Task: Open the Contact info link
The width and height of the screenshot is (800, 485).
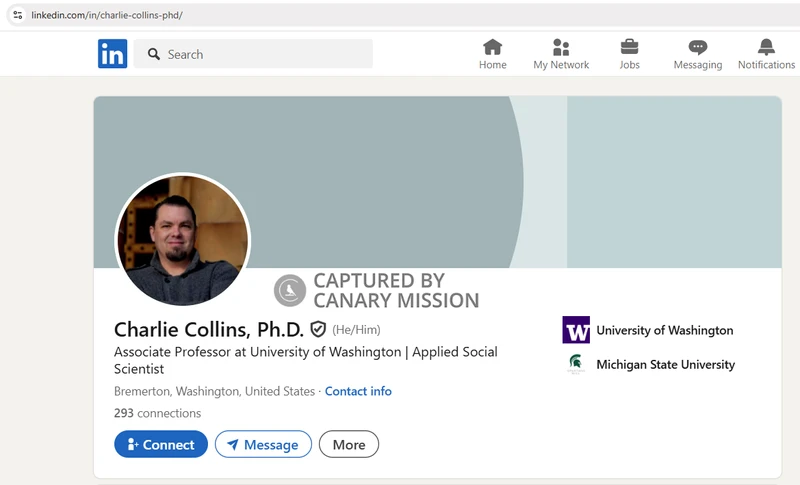Action: (358, 391)
